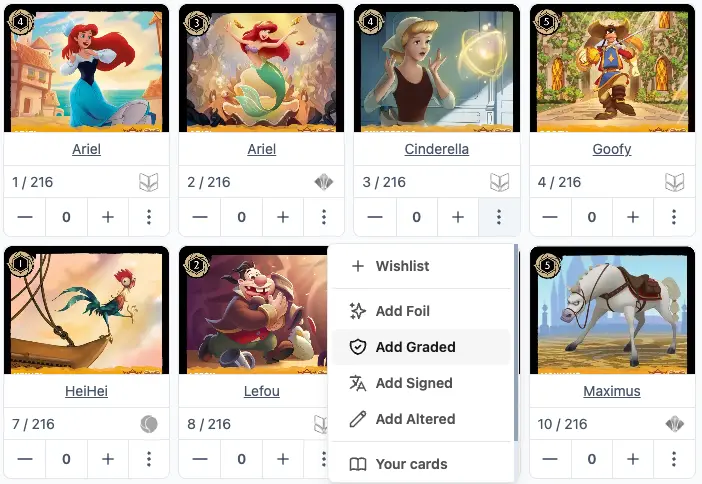
Task: Click the Goofy card artwork thumbnail
Action: point(612,69)
